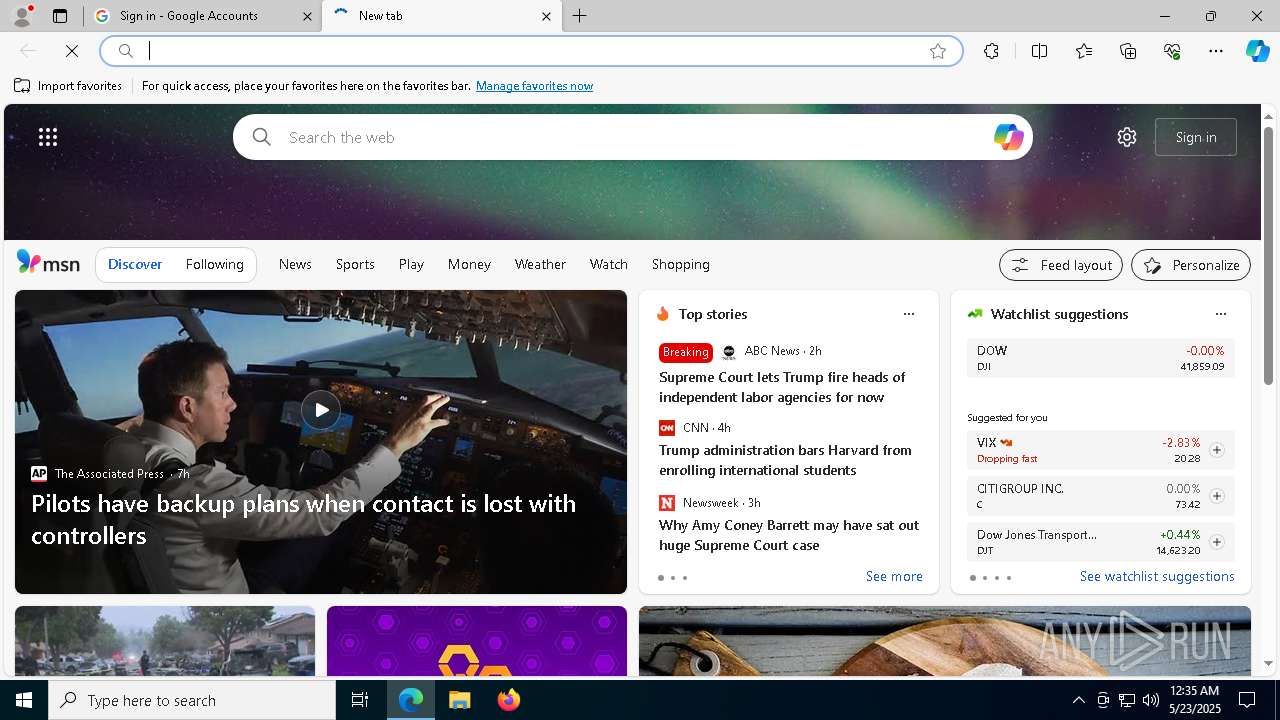1280x720 pixels.
Task: Open page settings gear icon
Action: tap(1127, 137)
